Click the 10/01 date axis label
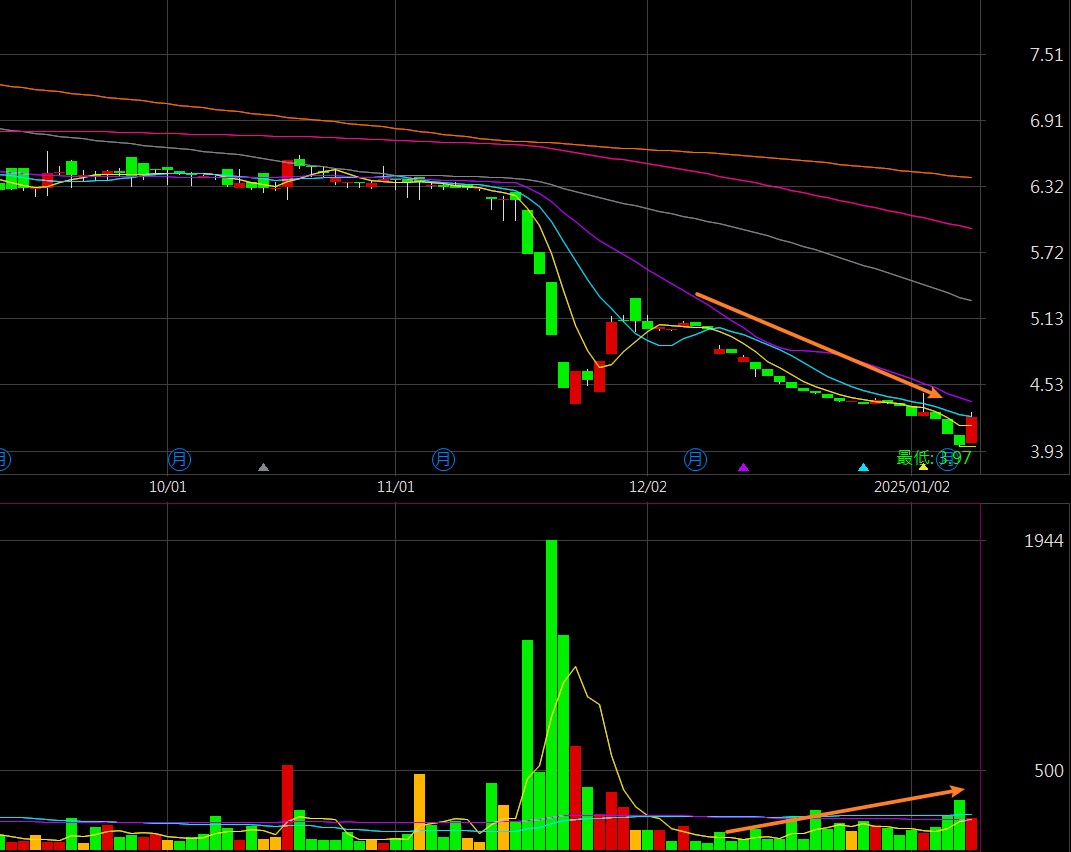Screen dimensions: 1071x852 168,487
